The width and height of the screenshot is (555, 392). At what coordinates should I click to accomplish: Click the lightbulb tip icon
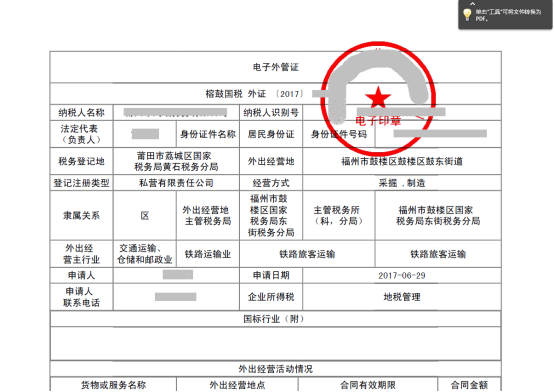pyautogui.click(x=467, y=15)
